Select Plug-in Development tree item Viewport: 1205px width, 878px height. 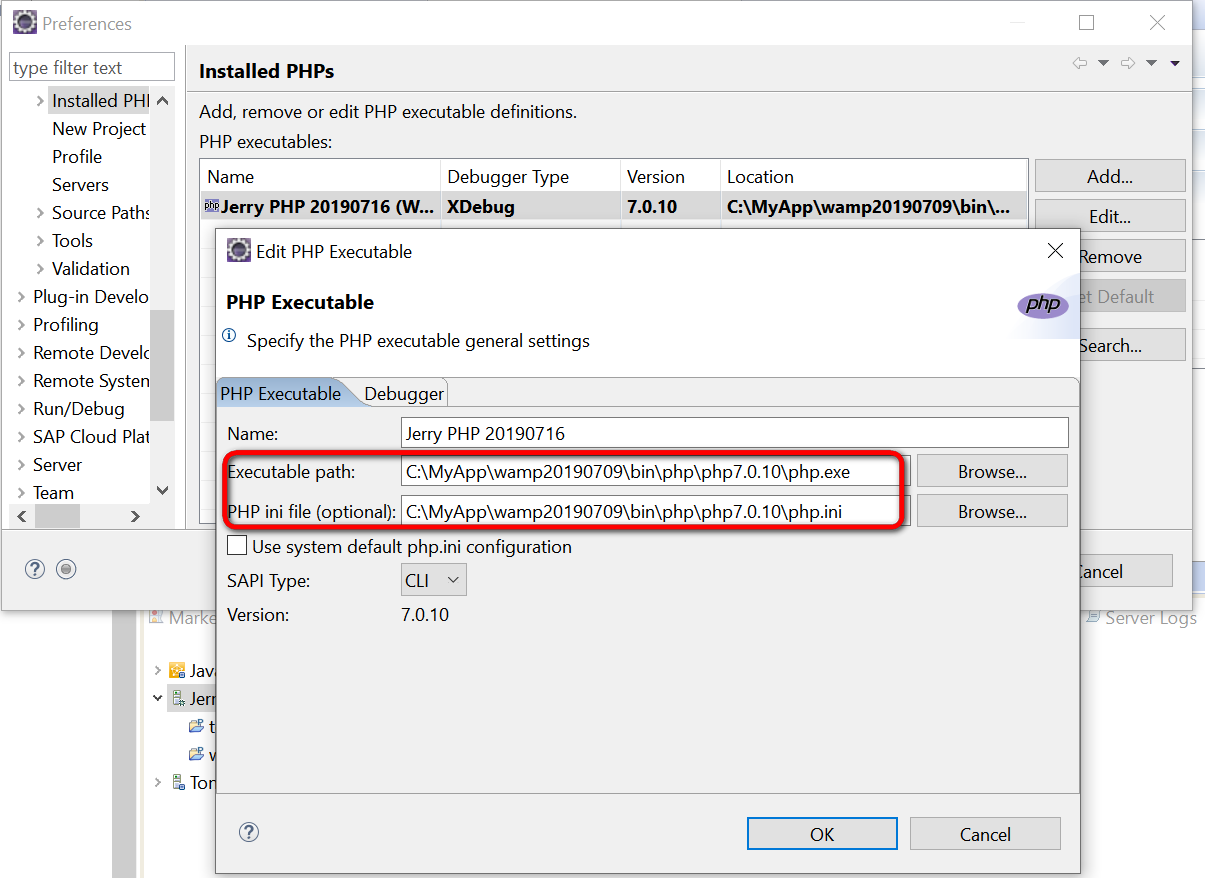[91, 297]
